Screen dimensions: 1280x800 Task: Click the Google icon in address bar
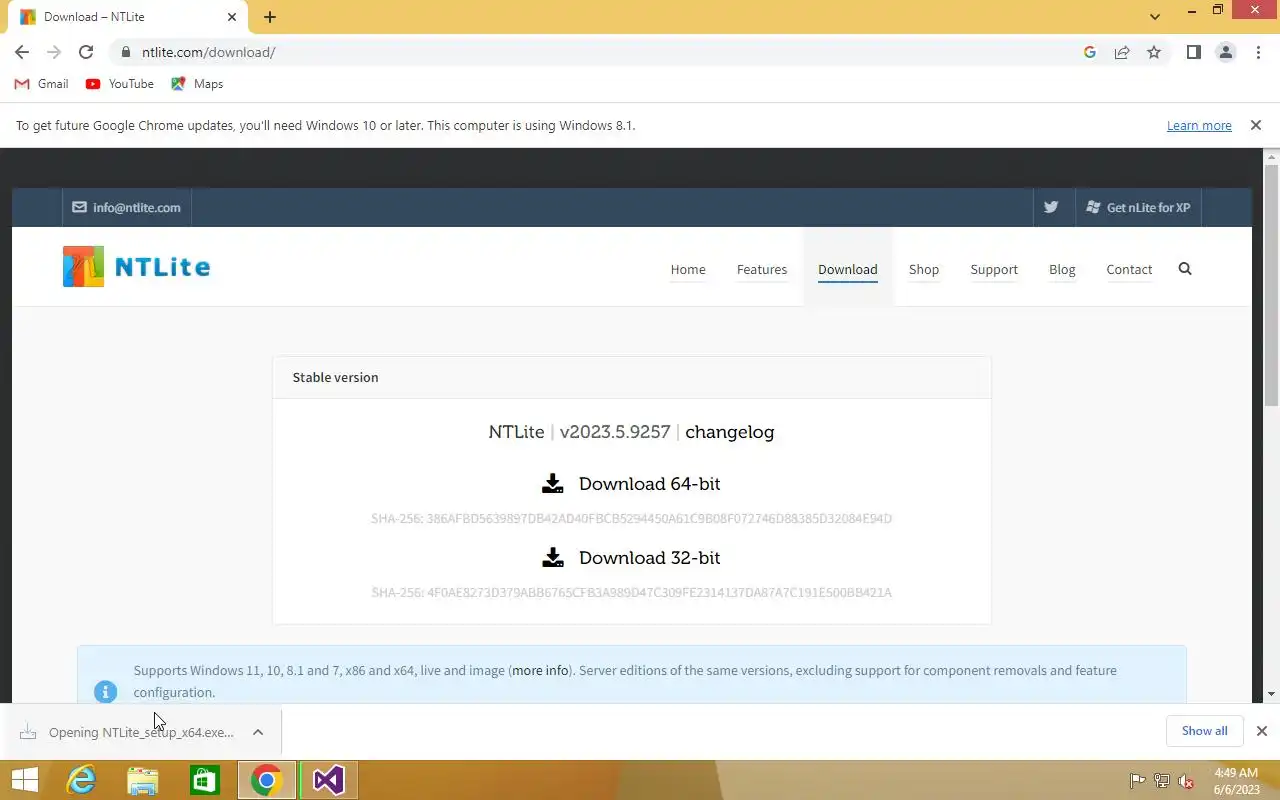[1090, 52]
